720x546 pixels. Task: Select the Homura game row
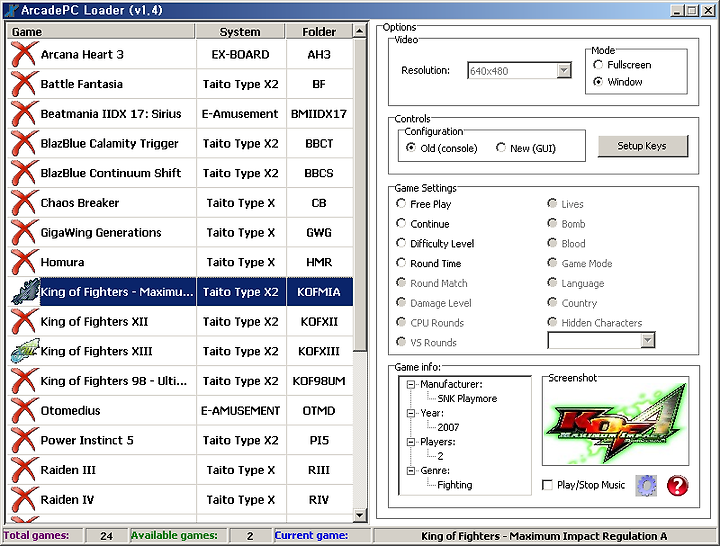(180, 262)
